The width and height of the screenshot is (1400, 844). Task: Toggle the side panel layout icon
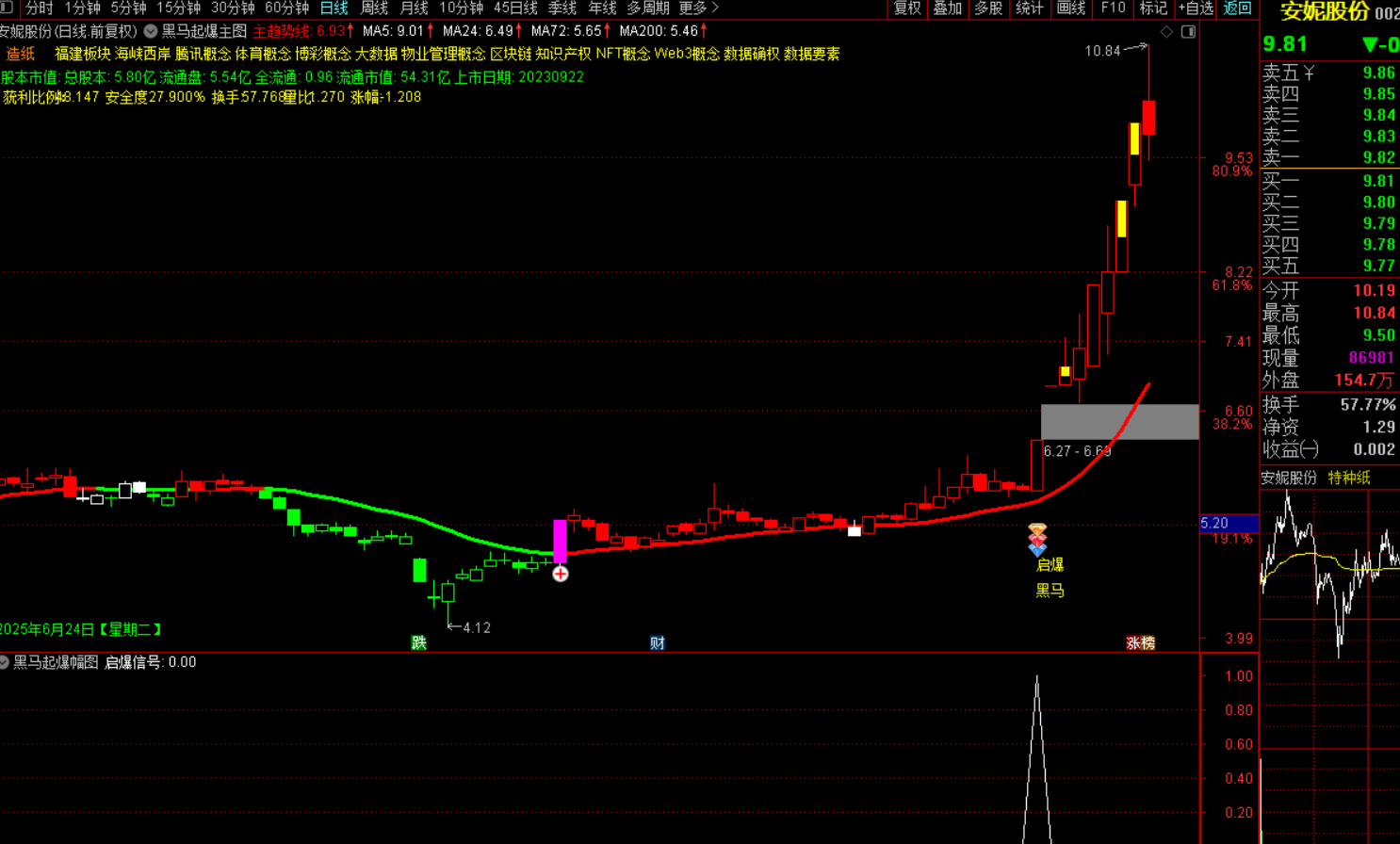1188,32
